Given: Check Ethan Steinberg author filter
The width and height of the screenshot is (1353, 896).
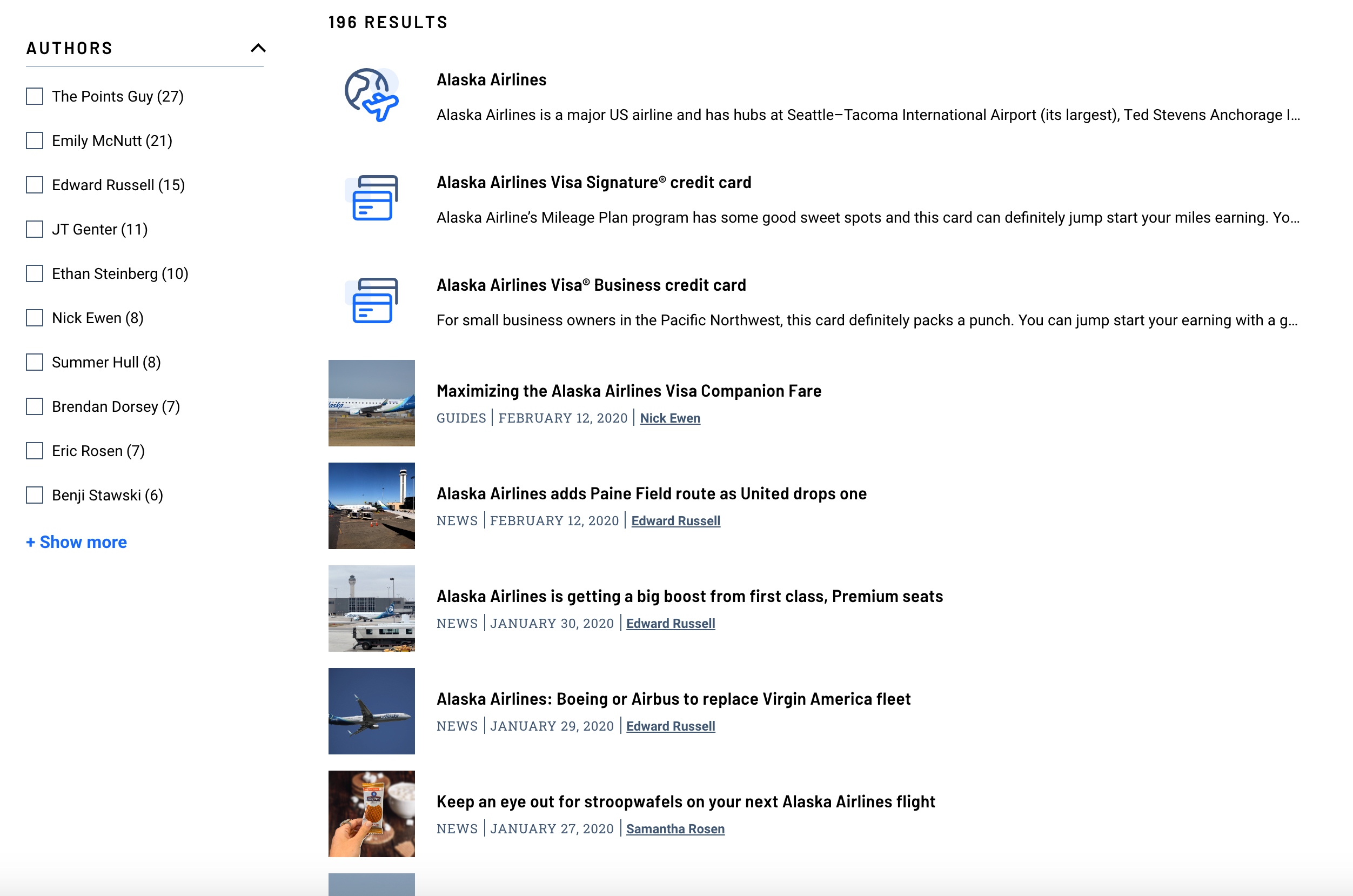Looking at the screenshot, I should click(34, 273).
